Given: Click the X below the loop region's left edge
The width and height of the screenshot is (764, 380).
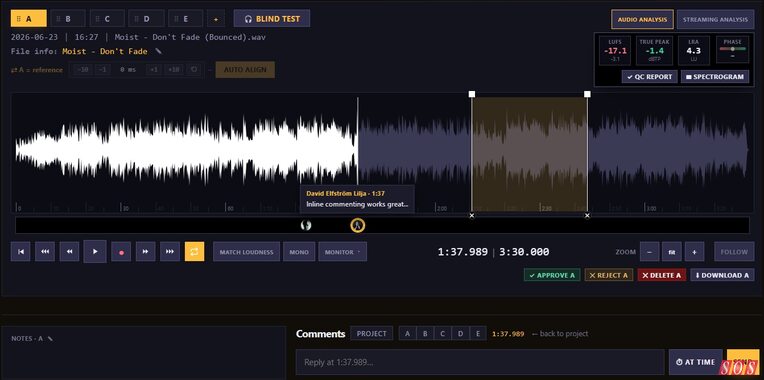Looking at the screenshot, I should pos(472,215).
